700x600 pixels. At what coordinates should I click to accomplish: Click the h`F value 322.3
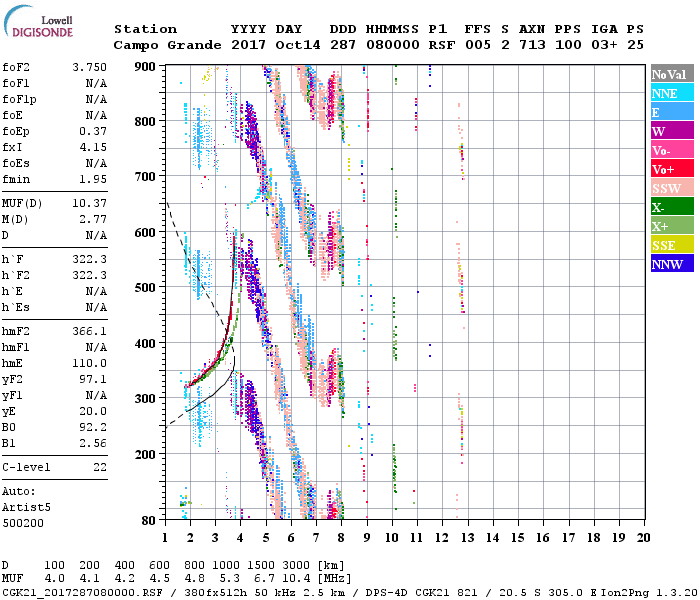[89, 259]
